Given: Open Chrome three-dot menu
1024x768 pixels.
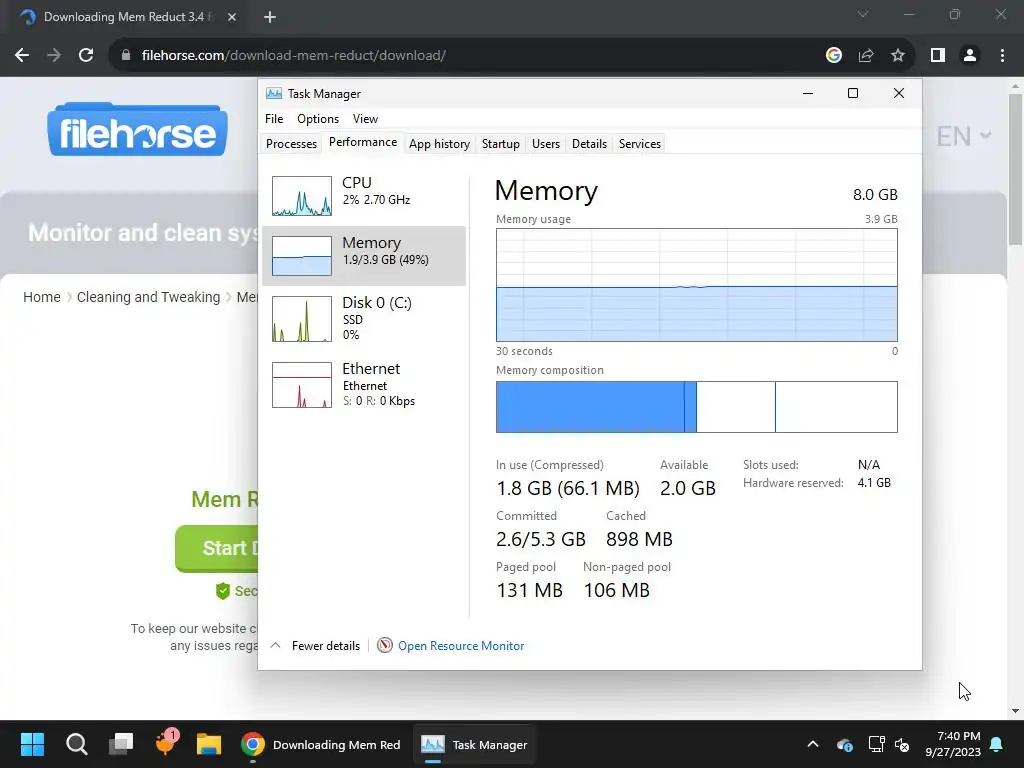Looking at the screenshot, I should 1002,56.
